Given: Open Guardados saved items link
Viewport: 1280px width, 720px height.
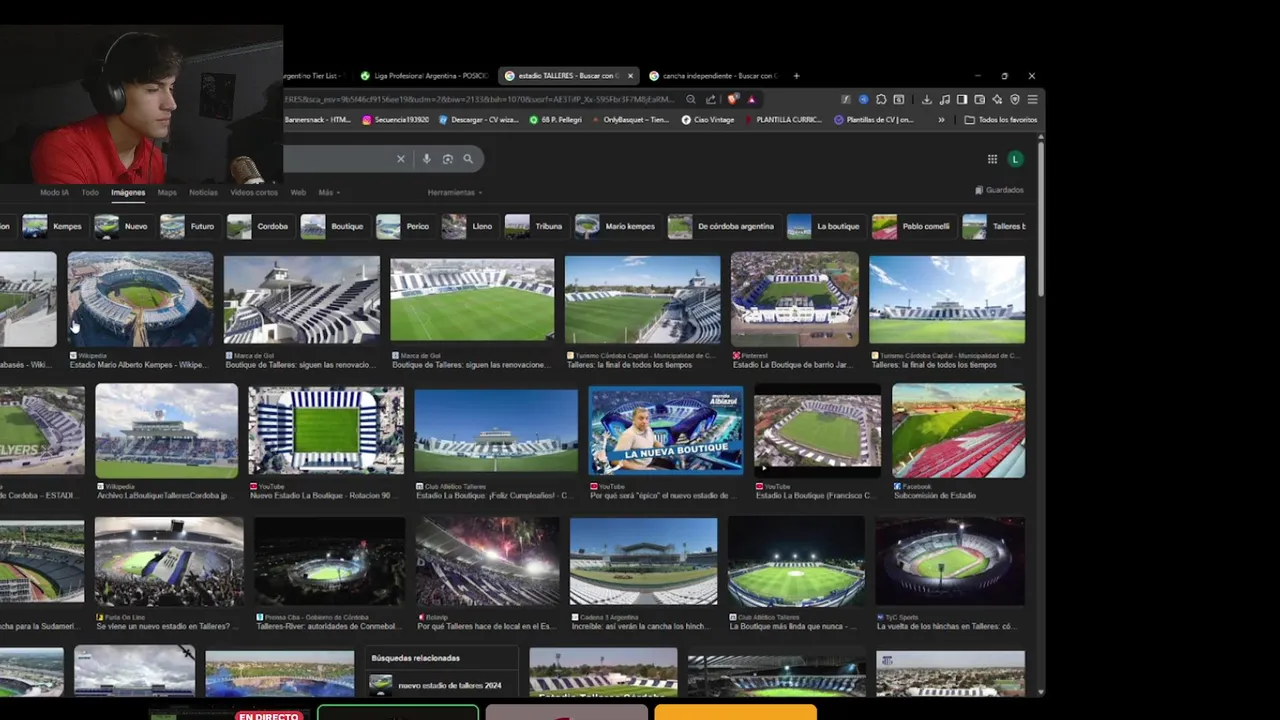Looking at the screenshot, I should [x=999, y=190].
